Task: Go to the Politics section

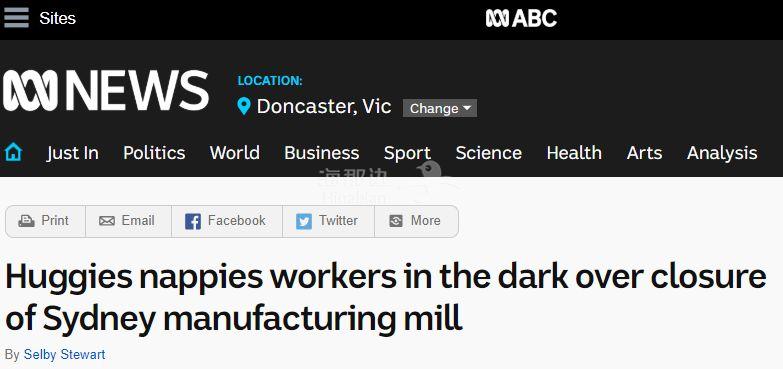Action: 154,153
